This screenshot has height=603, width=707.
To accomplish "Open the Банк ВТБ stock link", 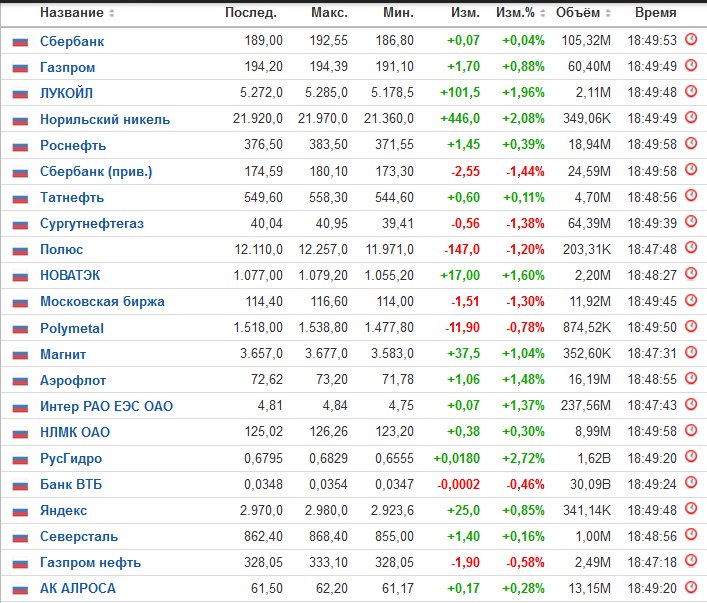I will pos(71,485).
